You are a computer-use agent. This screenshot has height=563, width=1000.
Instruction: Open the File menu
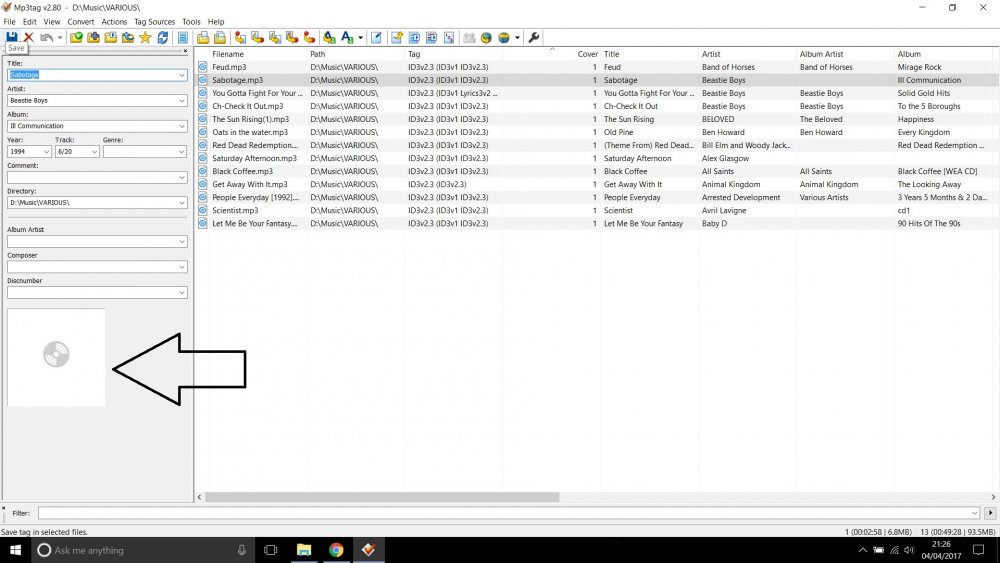(10, 22)
